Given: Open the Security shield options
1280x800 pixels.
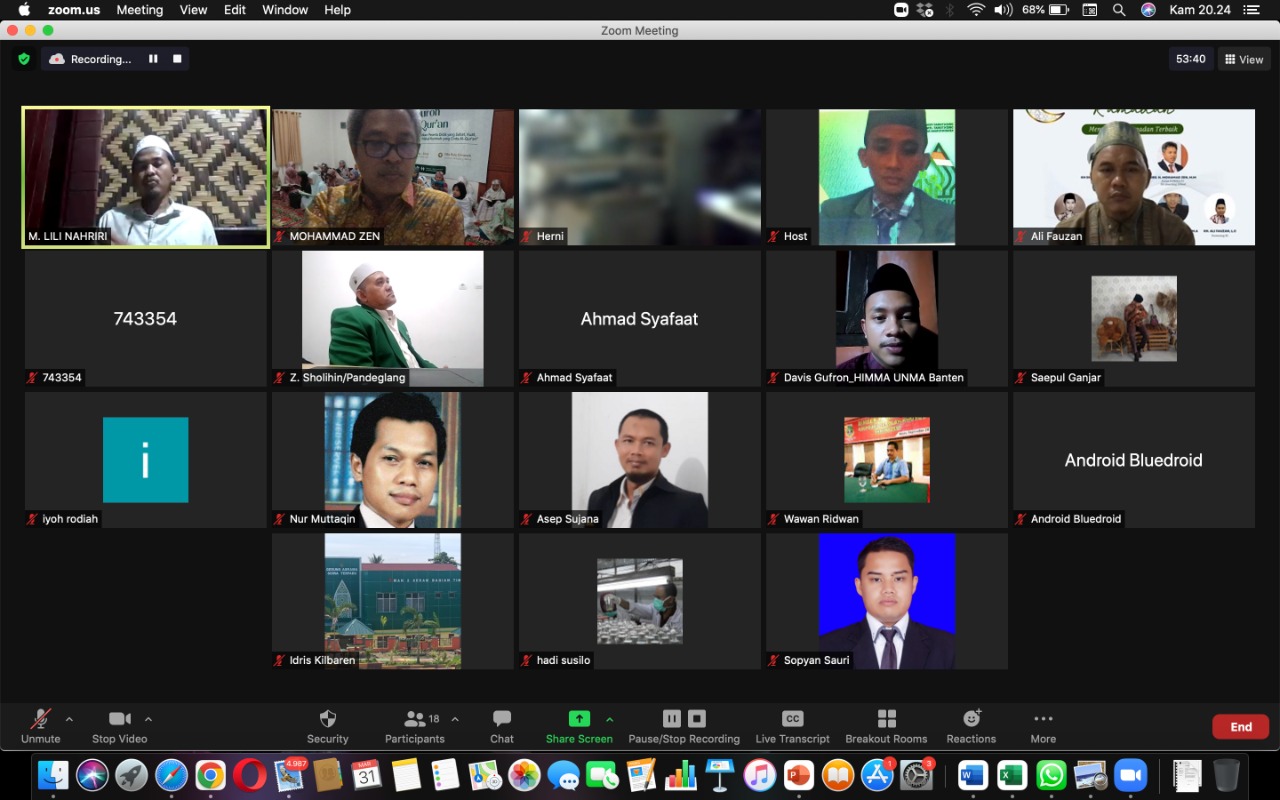Looking at the screenshot, I should click(x=327, y=726).
